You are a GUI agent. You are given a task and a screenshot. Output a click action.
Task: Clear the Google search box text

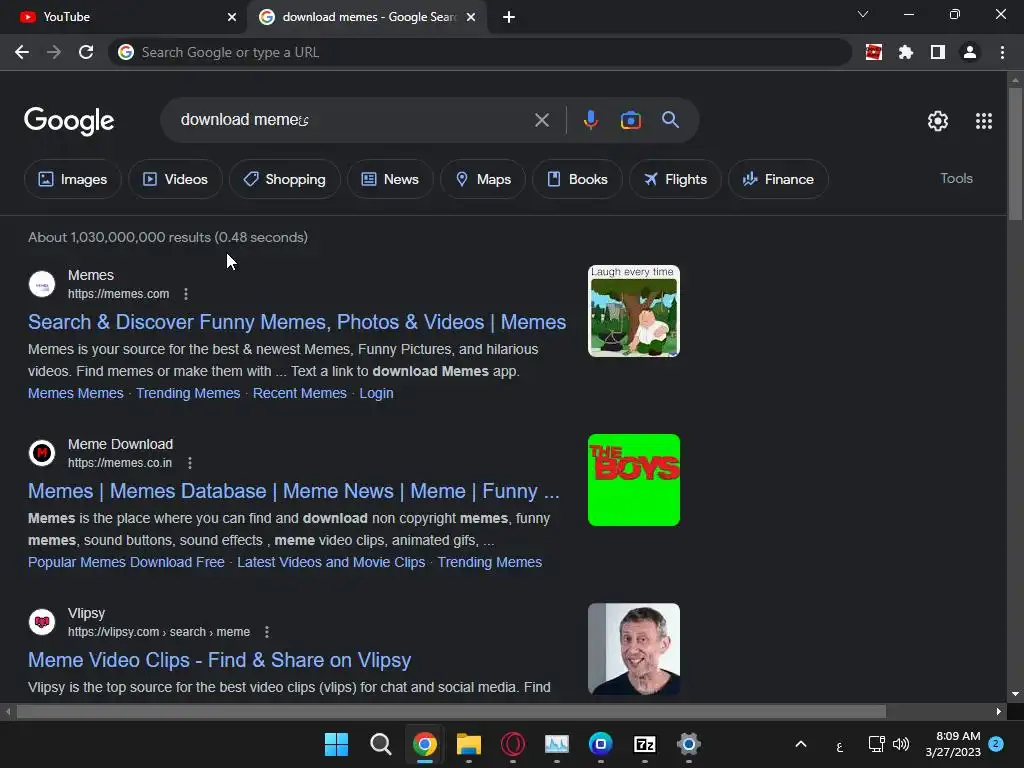[x=541, y=120]
